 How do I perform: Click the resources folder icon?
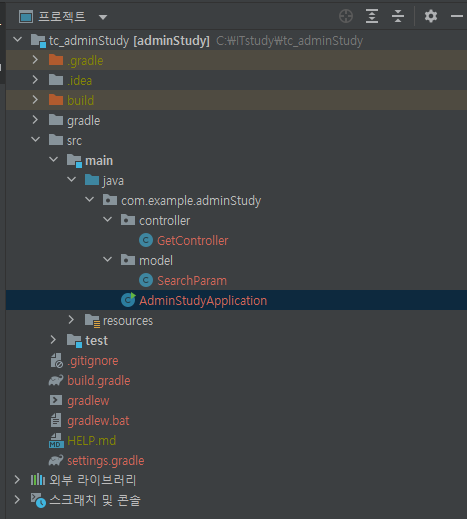(92, 321)
